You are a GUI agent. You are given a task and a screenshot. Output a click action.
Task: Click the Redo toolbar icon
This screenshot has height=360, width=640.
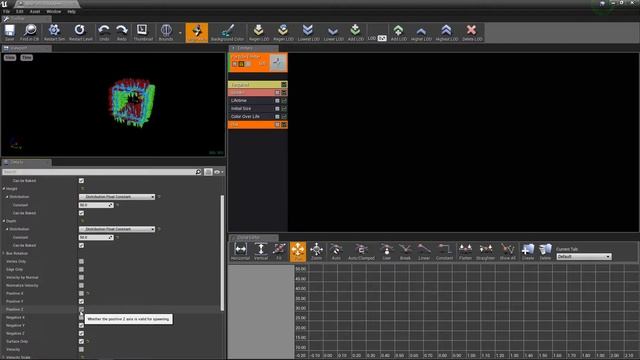click(122, 32)
